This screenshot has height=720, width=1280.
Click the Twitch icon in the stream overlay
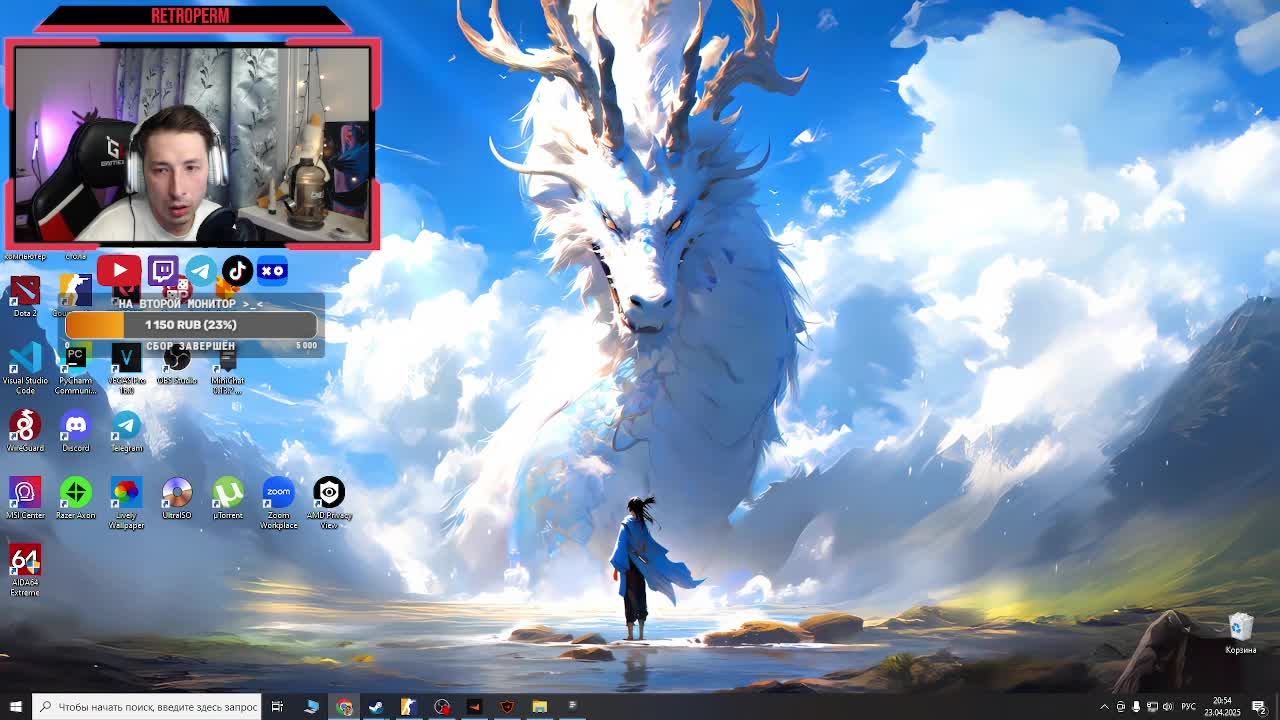tap(163, 270)
